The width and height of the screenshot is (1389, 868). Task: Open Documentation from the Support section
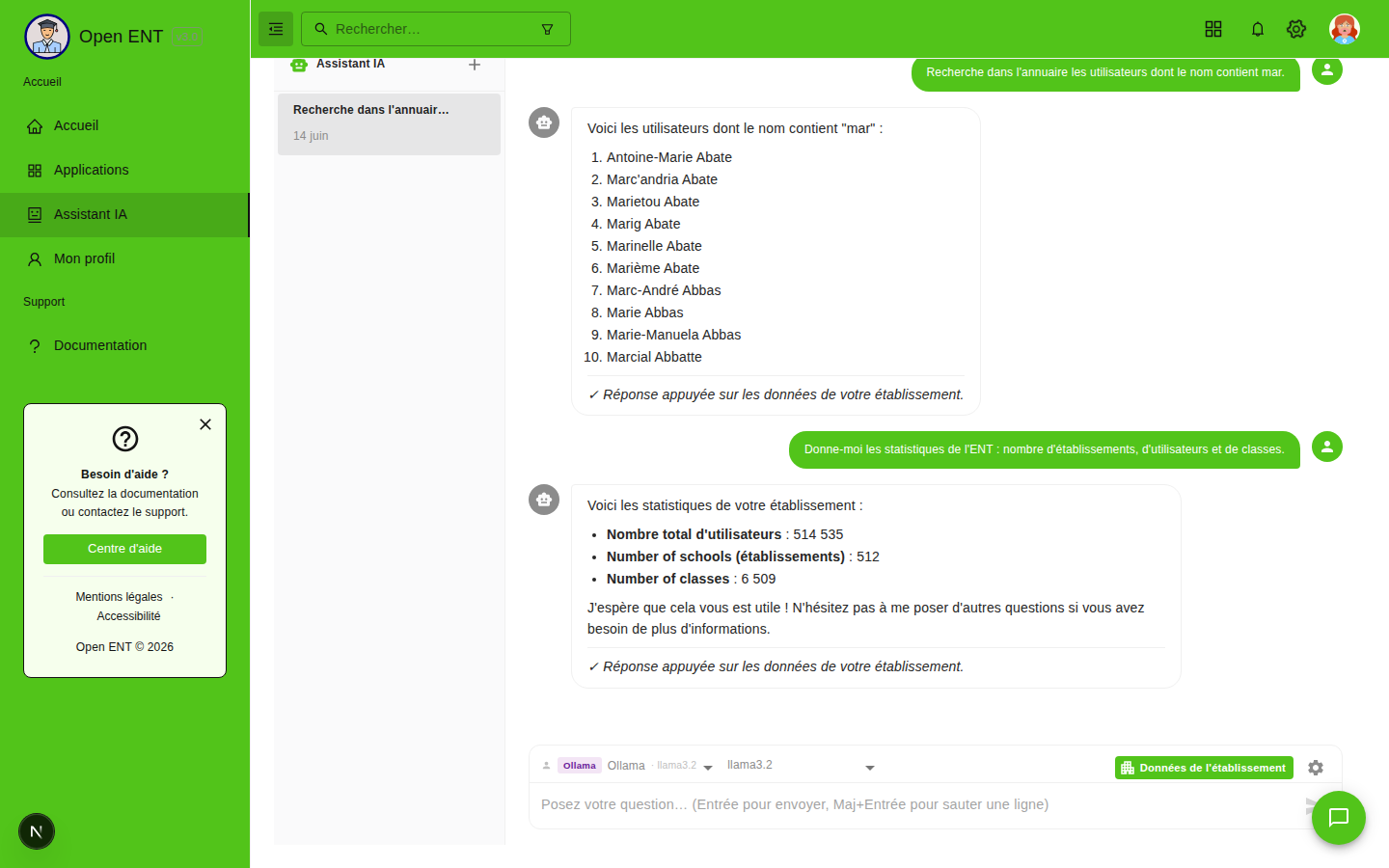[x=124, y=345]
